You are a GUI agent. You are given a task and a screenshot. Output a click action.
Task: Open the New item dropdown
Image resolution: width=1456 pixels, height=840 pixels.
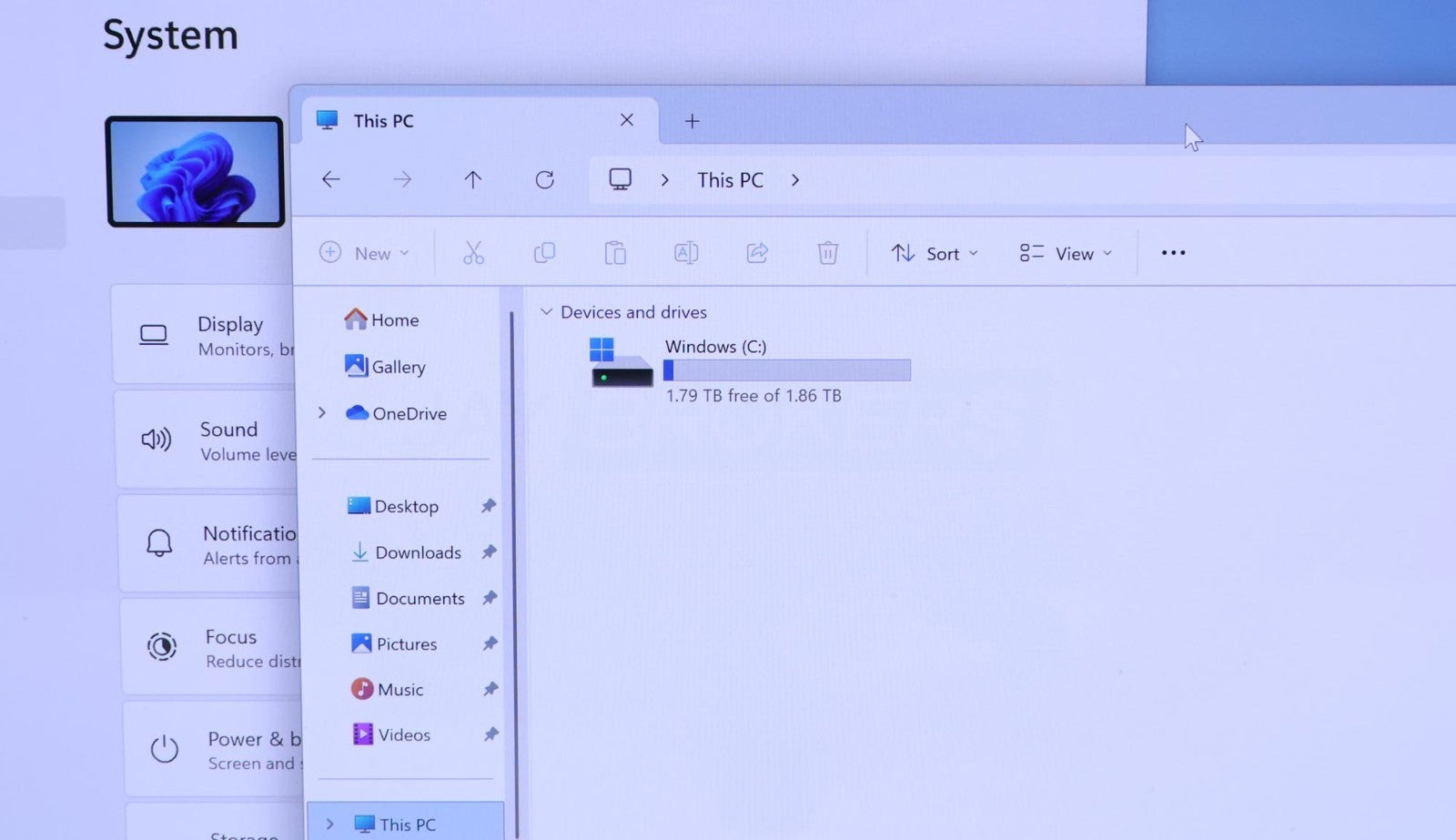[365, 253]
